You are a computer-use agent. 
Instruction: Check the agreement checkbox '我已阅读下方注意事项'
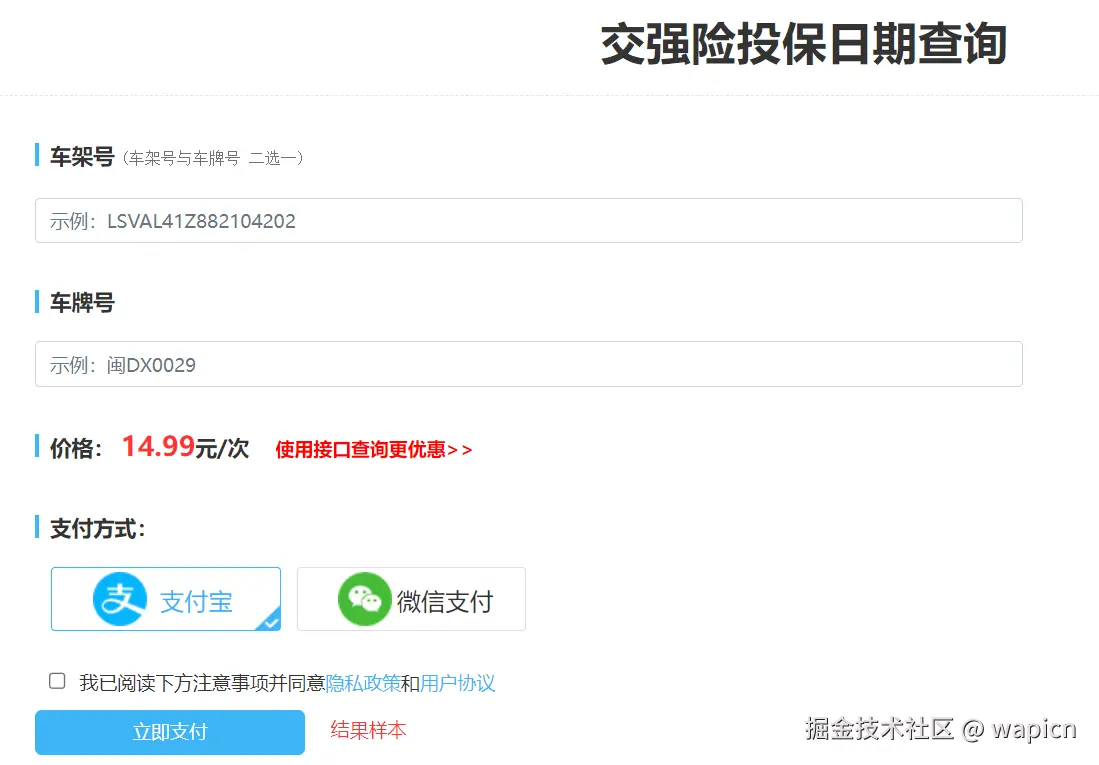(x=56, y=680)
